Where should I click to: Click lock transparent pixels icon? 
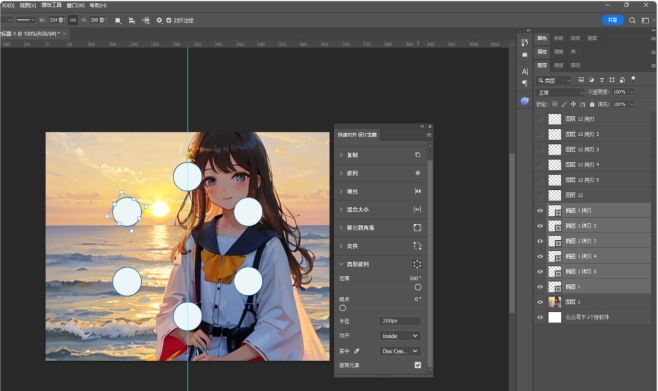tap(554, 104)
